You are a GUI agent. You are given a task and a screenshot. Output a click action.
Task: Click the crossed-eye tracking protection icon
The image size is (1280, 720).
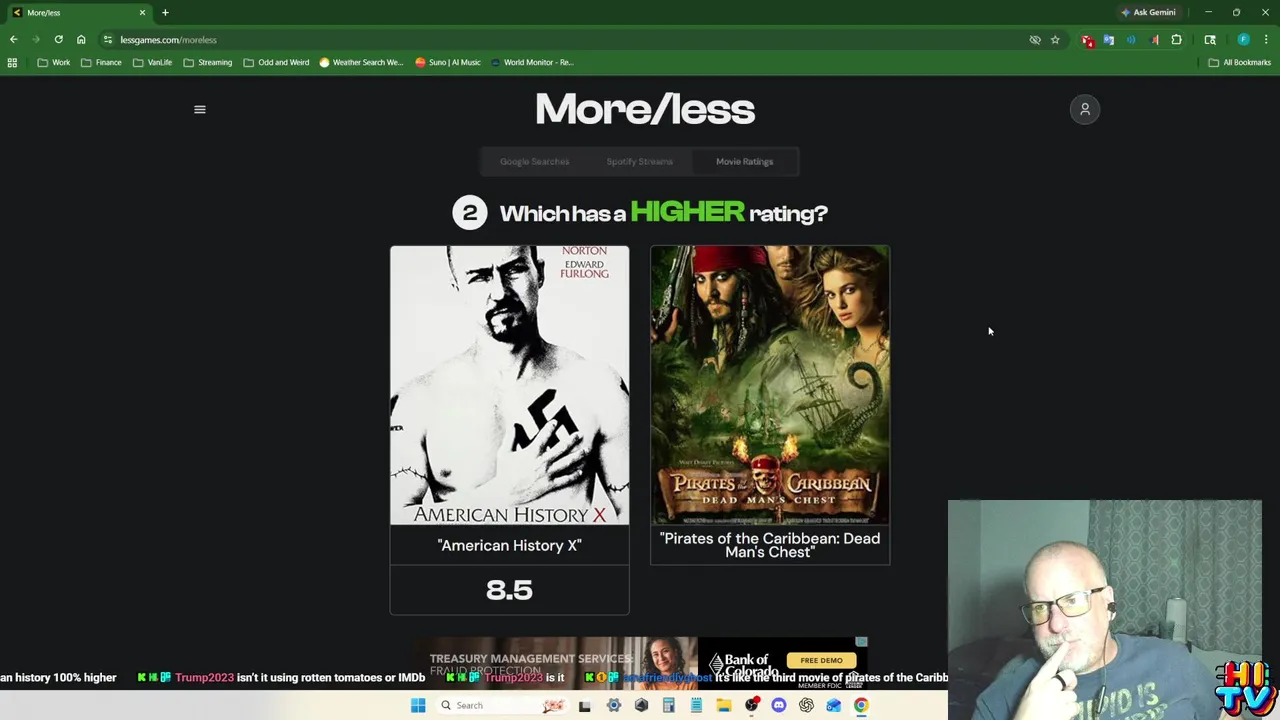pyautogui.click(x=1035, y=40)
